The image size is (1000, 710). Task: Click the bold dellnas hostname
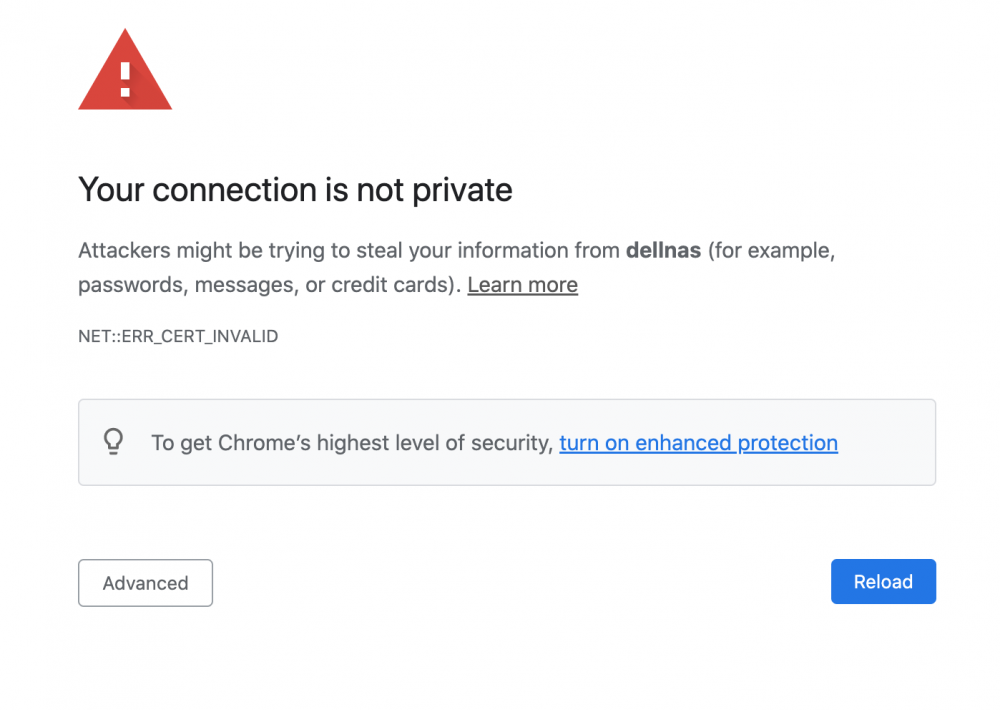pyautogui.click(x=663, y=250)
